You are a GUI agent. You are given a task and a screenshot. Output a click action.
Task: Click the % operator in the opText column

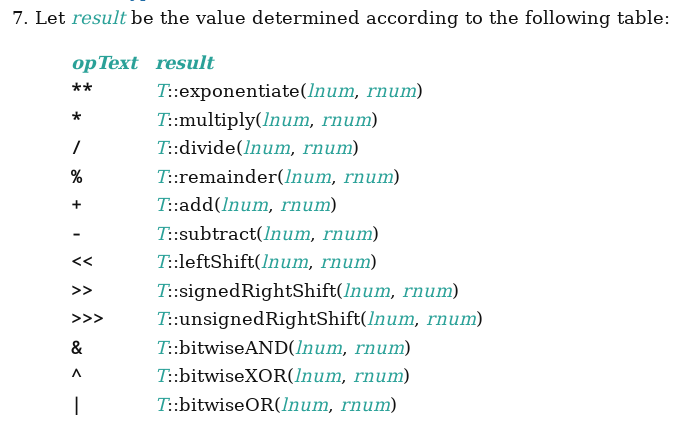pyautogui.click(x=77, y=178)
